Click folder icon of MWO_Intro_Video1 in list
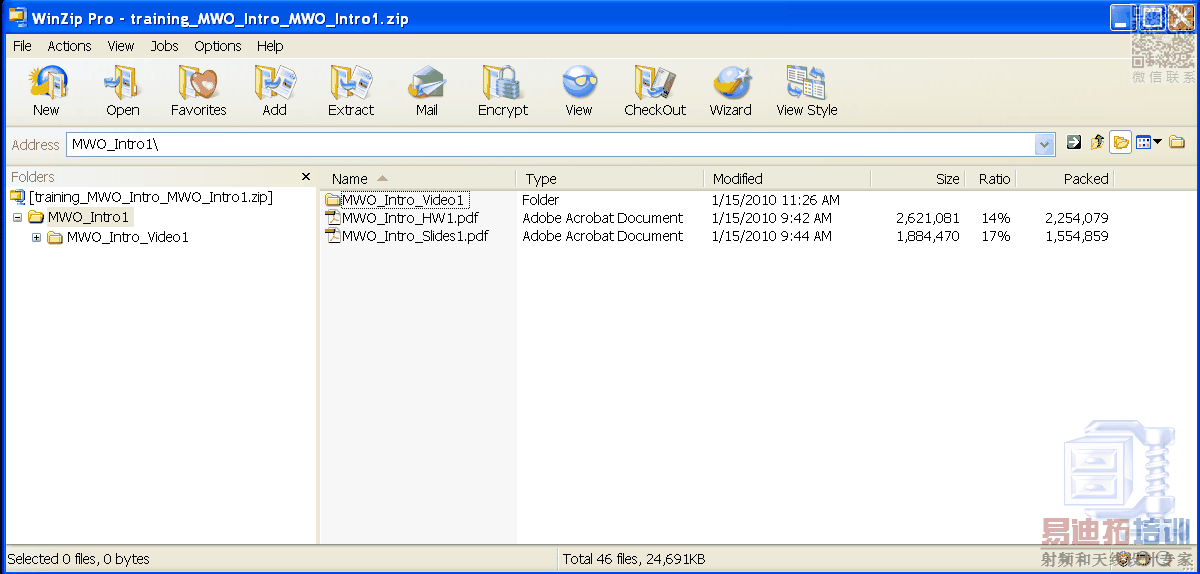 [333, 200]
